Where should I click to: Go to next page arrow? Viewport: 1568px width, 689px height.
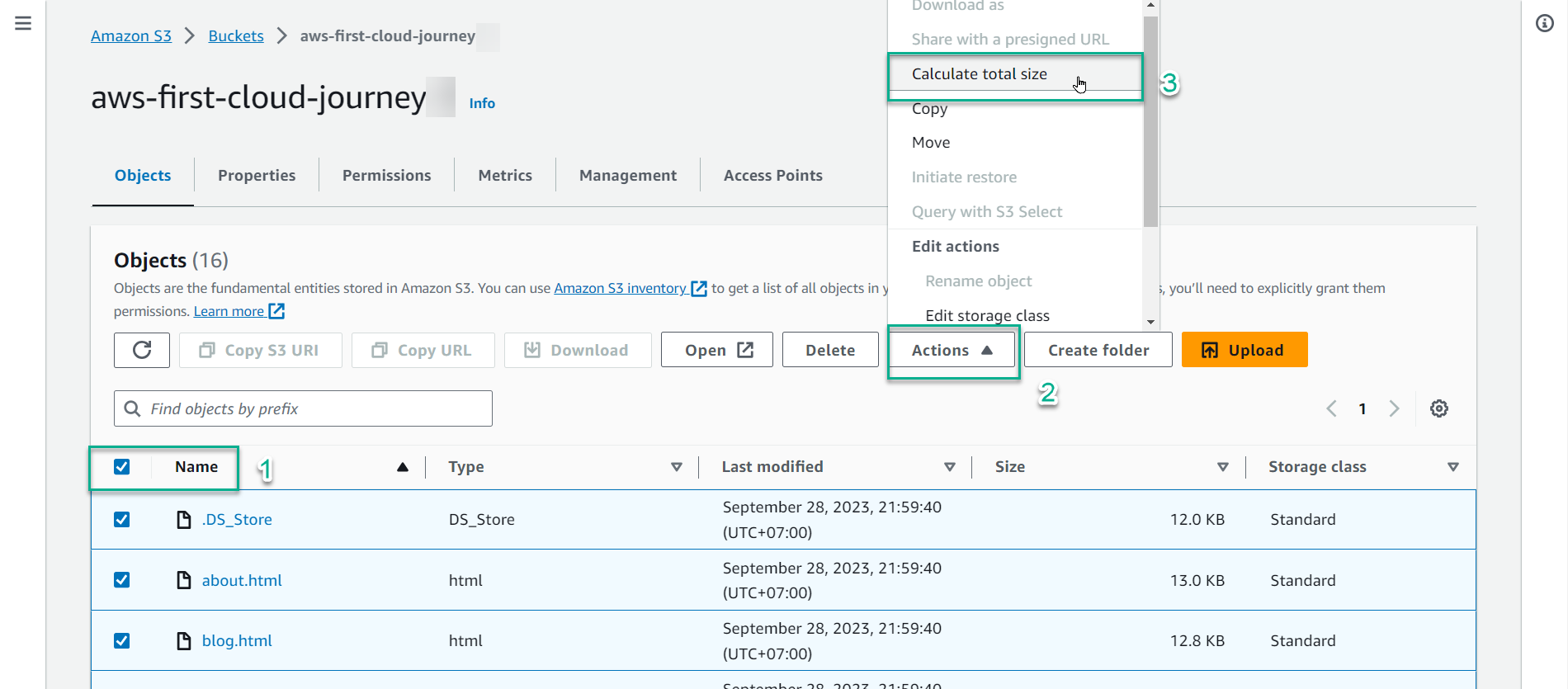point(1394,408)
